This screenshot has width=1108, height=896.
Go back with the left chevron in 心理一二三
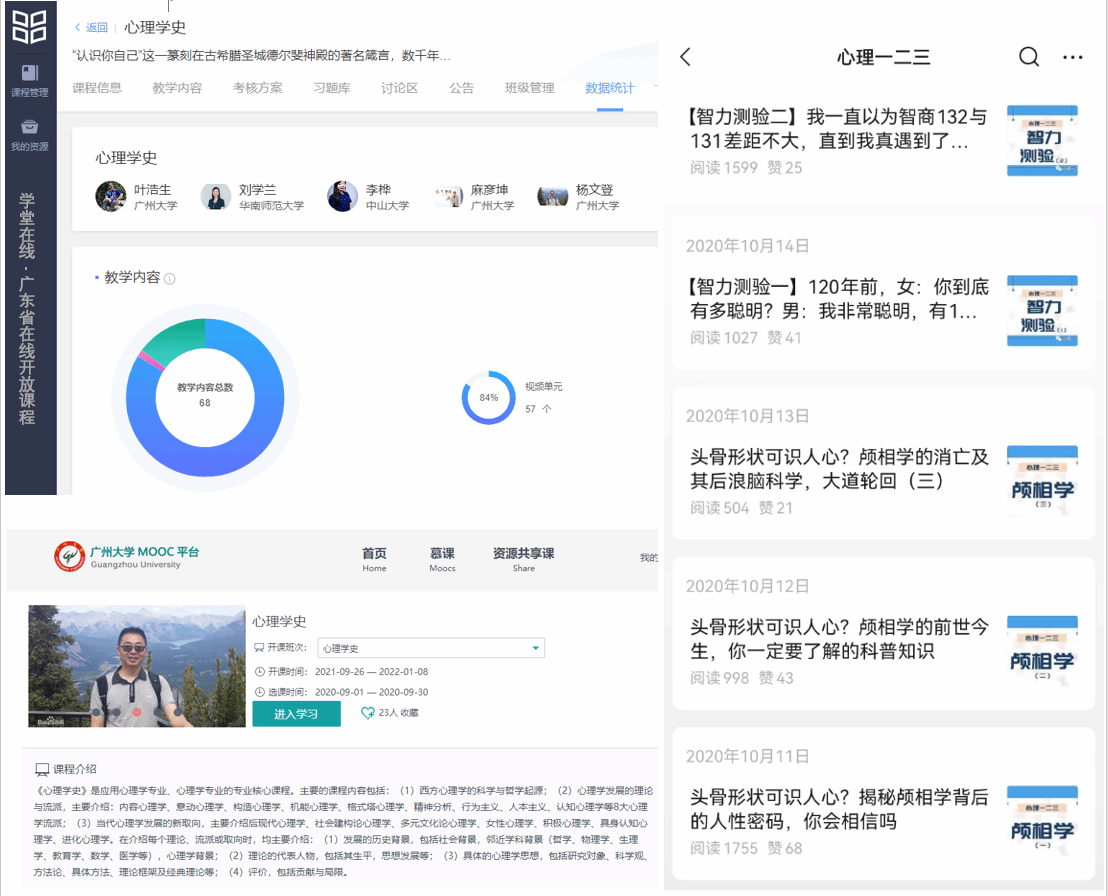(685, 57)
